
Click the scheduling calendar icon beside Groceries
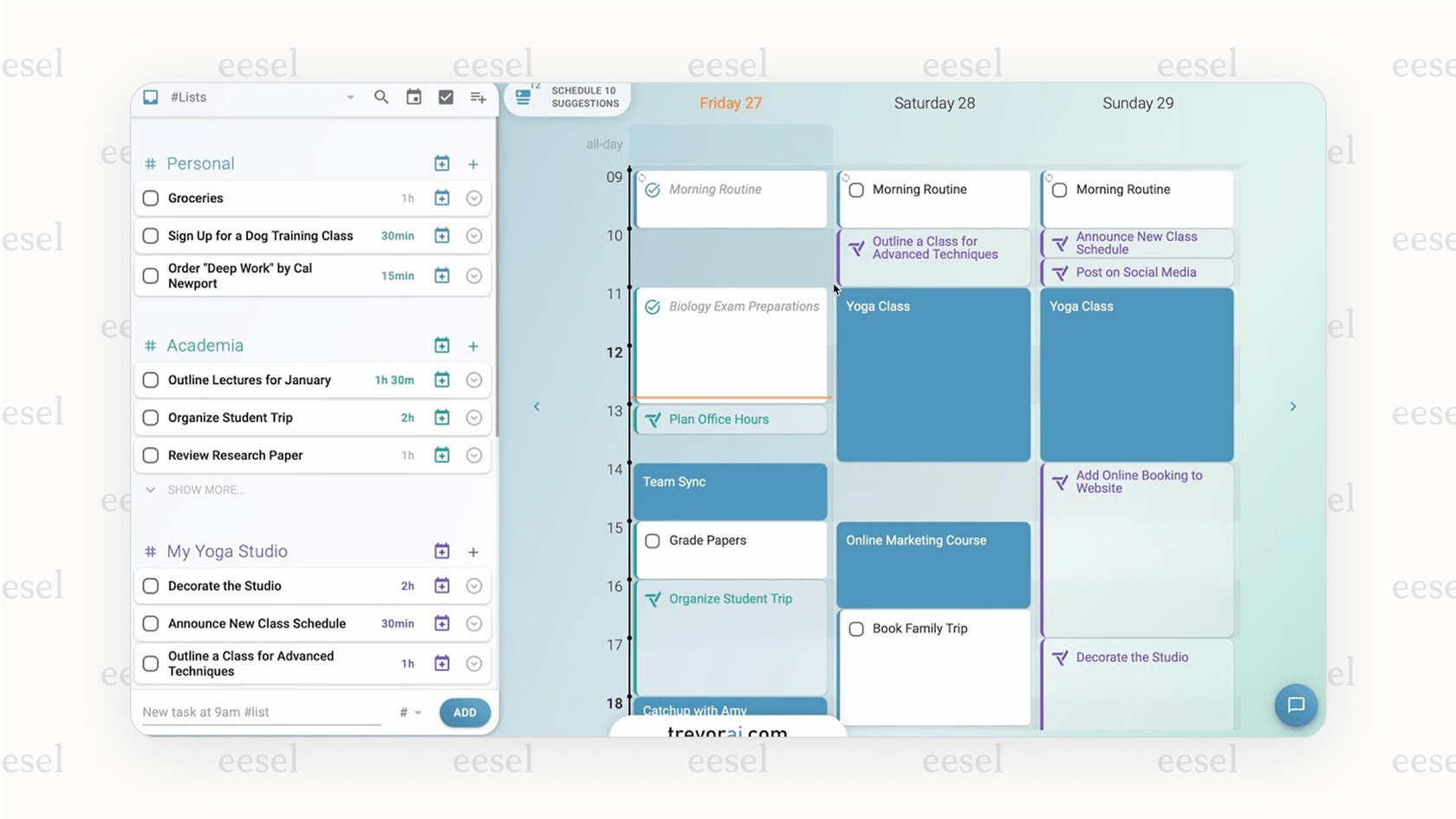point(442,198)
